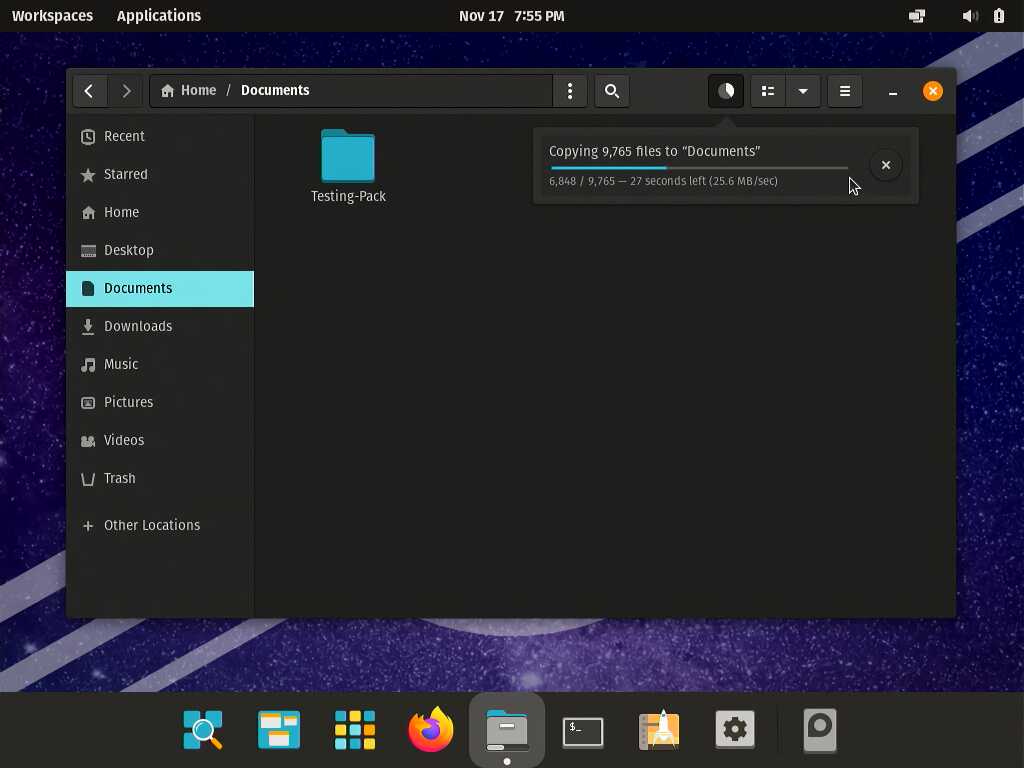
Task: Launch Firefox from the dock
Action: pos(431,730)
